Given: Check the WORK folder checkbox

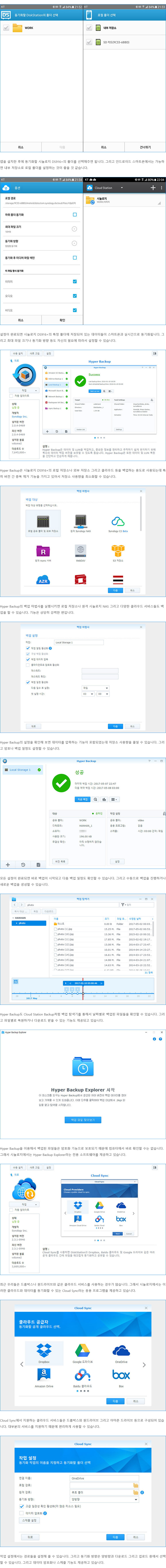Looking at the screenshot, I should (6, 28).
